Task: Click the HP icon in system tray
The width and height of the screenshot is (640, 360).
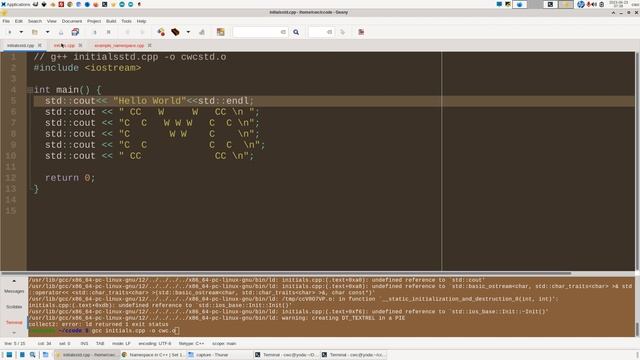Action: coord(581,4)
